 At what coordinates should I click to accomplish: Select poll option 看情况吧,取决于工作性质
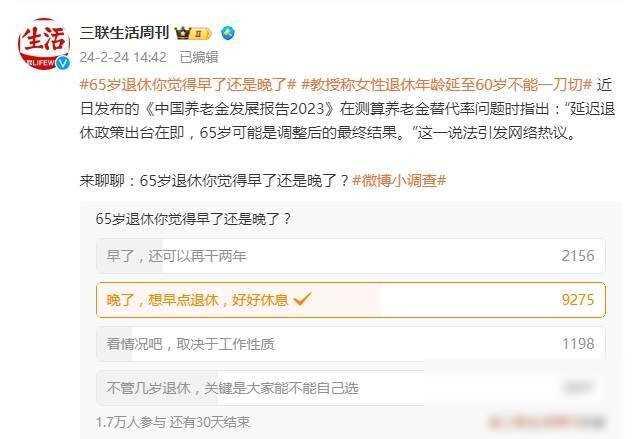(351, 344)
